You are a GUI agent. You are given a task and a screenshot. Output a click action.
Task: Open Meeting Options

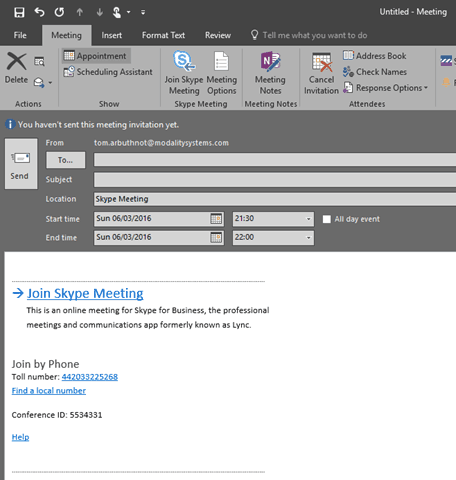click(x=222, y=73)
